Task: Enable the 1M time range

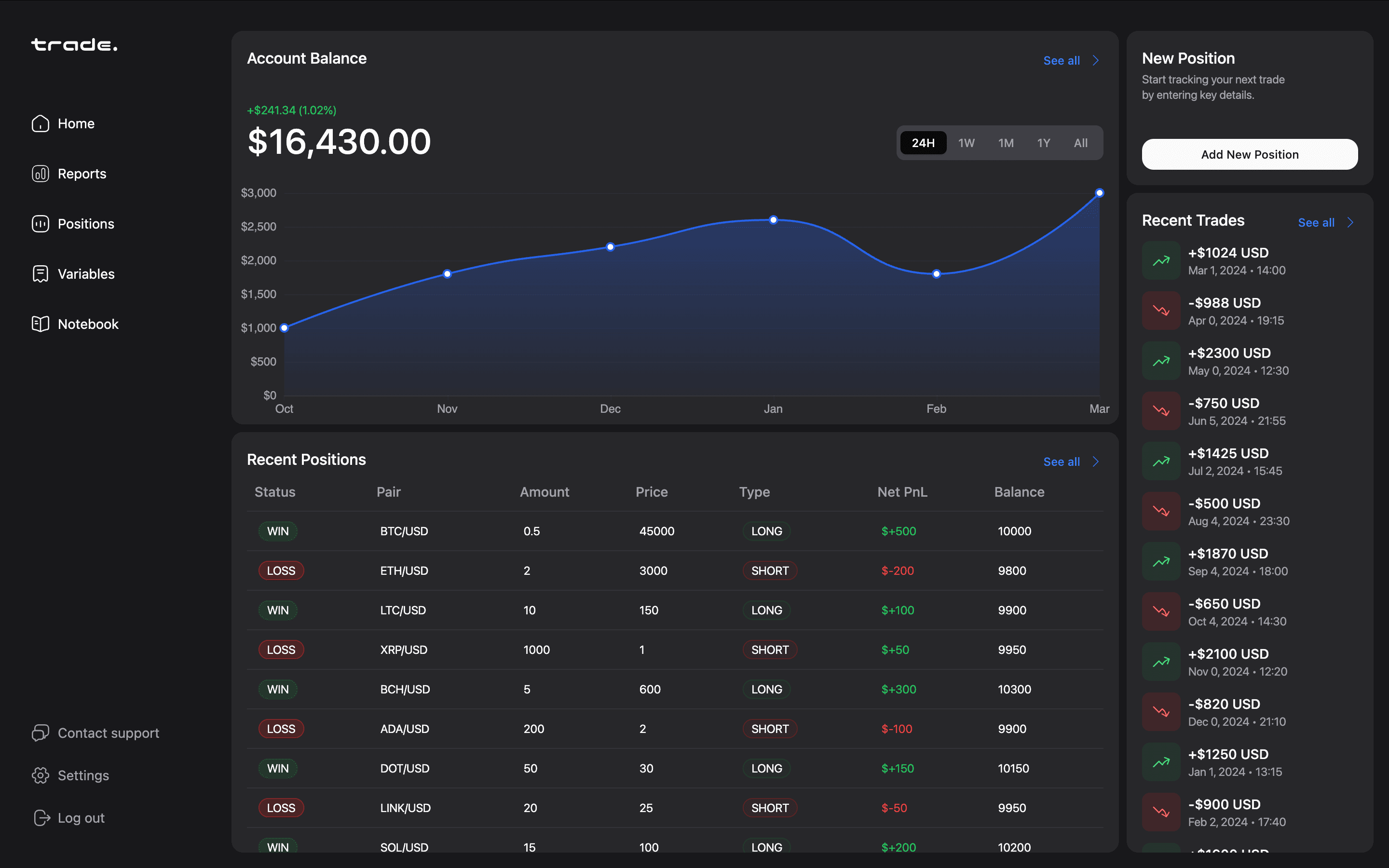Action: (1006, 142)
